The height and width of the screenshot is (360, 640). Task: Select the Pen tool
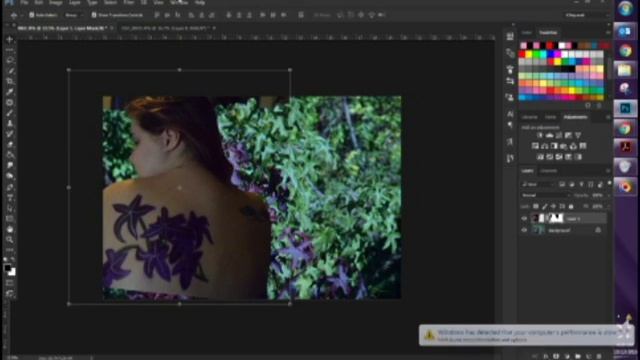[x=10, y=187]
